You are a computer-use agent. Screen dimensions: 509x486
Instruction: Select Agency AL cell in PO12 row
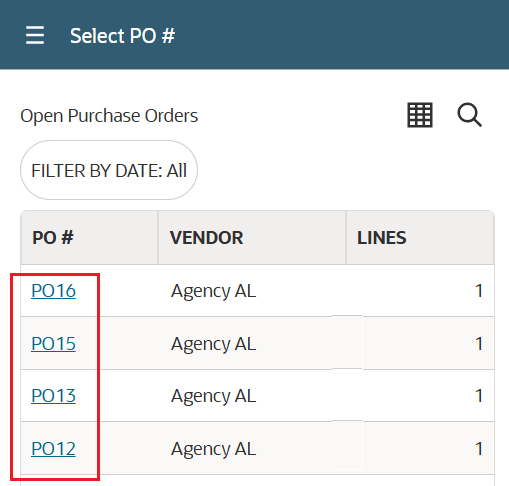tap(213, 449)
